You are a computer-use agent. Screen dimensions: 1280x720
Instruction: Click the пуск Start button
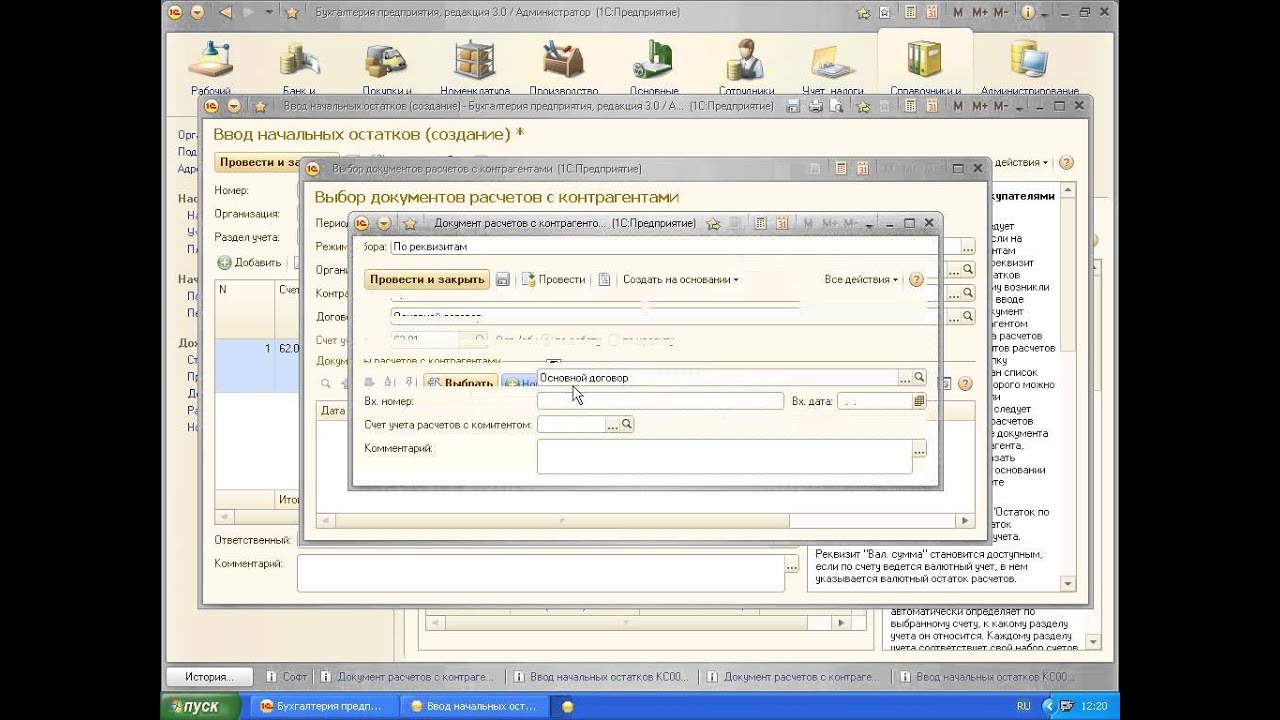200,706
